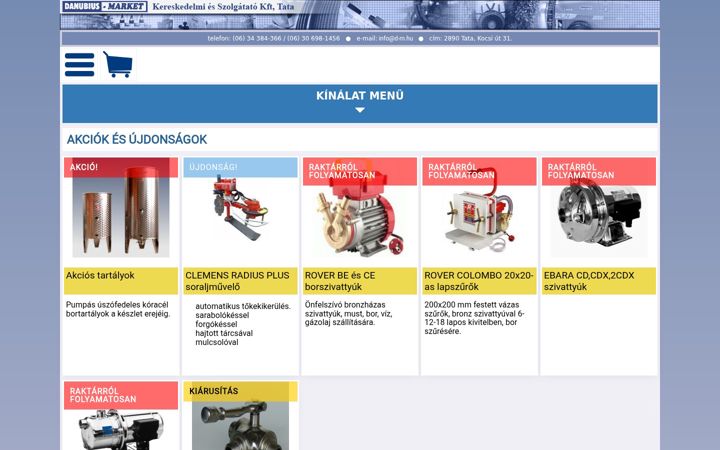
Task: Click 'Kereskedelmi és Szolgátató Kft, Tata' banner text
Action: (x=223, y=7)
